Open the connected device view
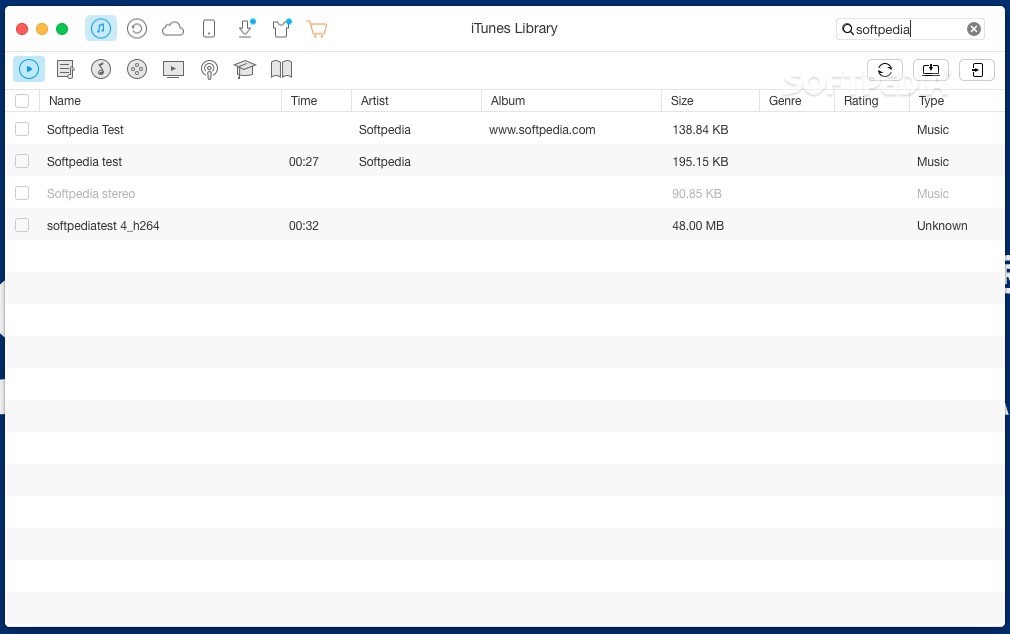The height and width of the screenshot is (634, 1010). [209, 28]
